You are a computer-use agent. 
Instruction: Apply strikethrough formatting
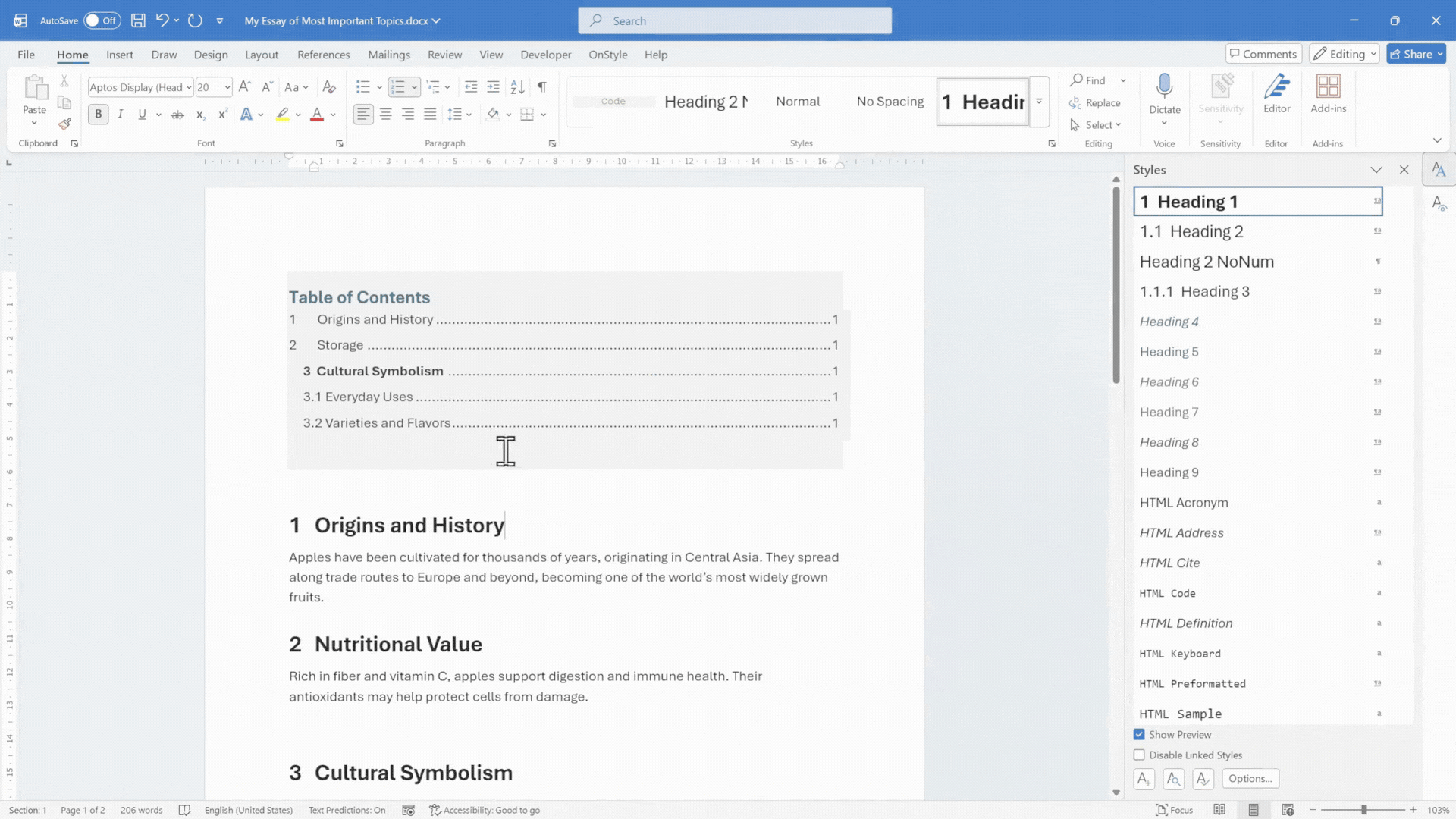pyautogui.click(x=177, y=115)
